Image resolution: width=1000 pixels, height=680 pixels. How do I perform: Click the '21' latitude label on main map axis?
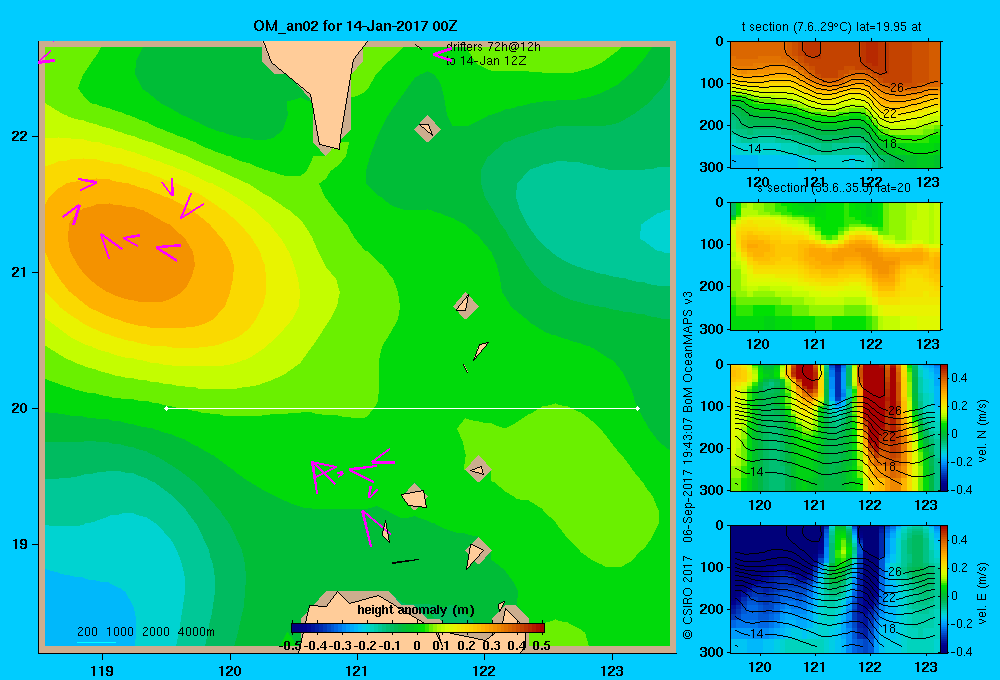19,272
